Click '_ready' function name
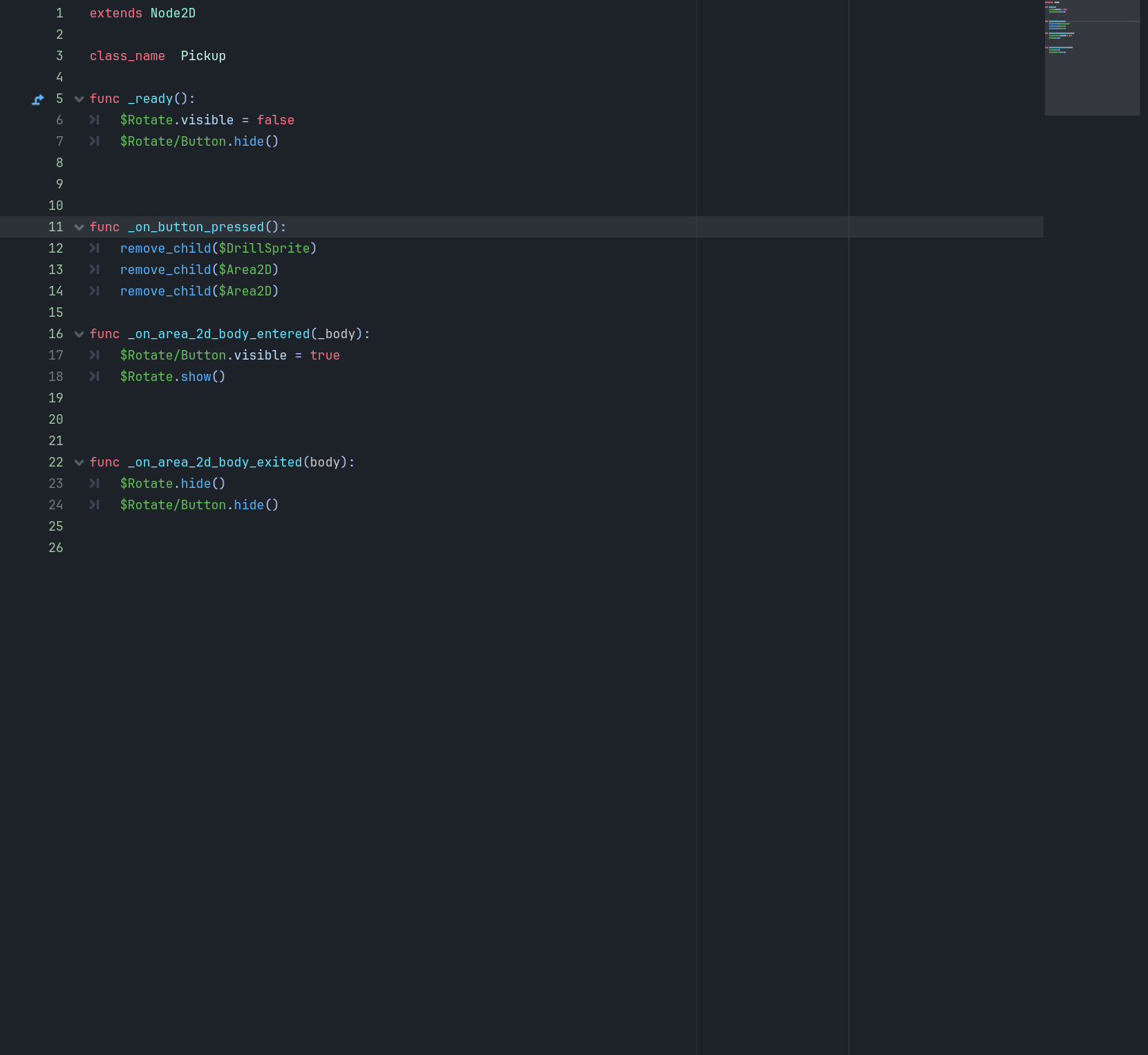Image resolution: width=1148 pixels, height=1055 pixels. (x=151, y=99)
